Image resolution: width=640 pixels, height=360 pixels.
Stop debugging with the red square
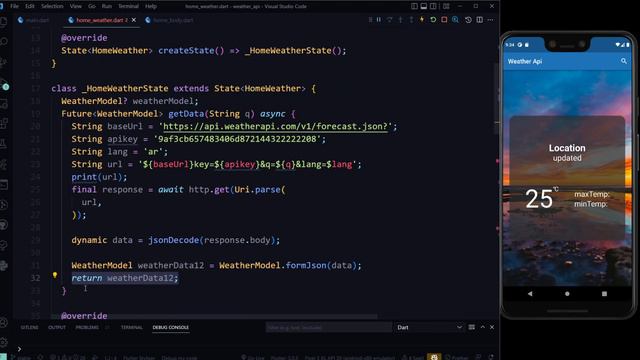coord(444,20)
